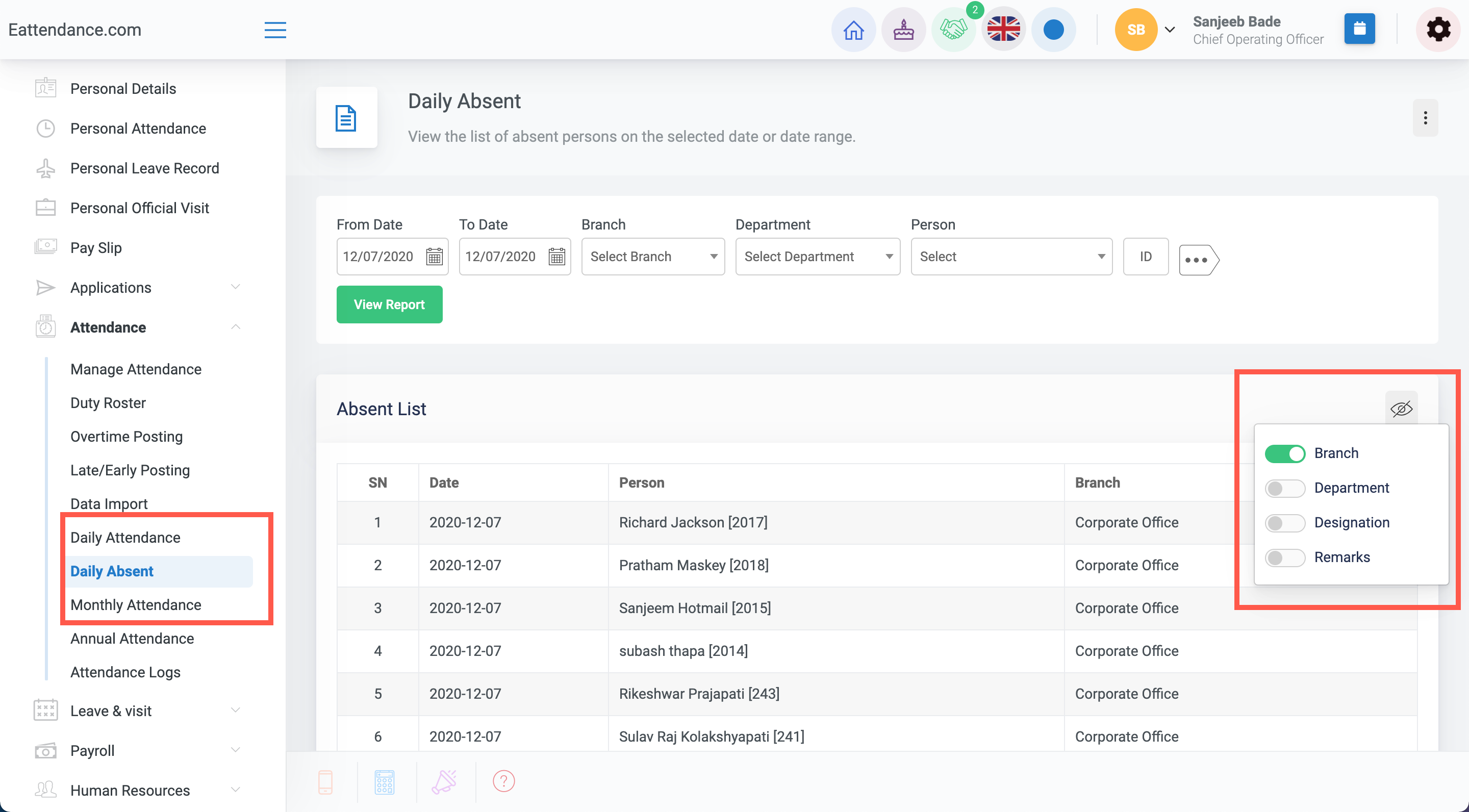Screen dimensions: 1469x812
Task: Expand the user profile chevron
Action: click(1169, 30)
